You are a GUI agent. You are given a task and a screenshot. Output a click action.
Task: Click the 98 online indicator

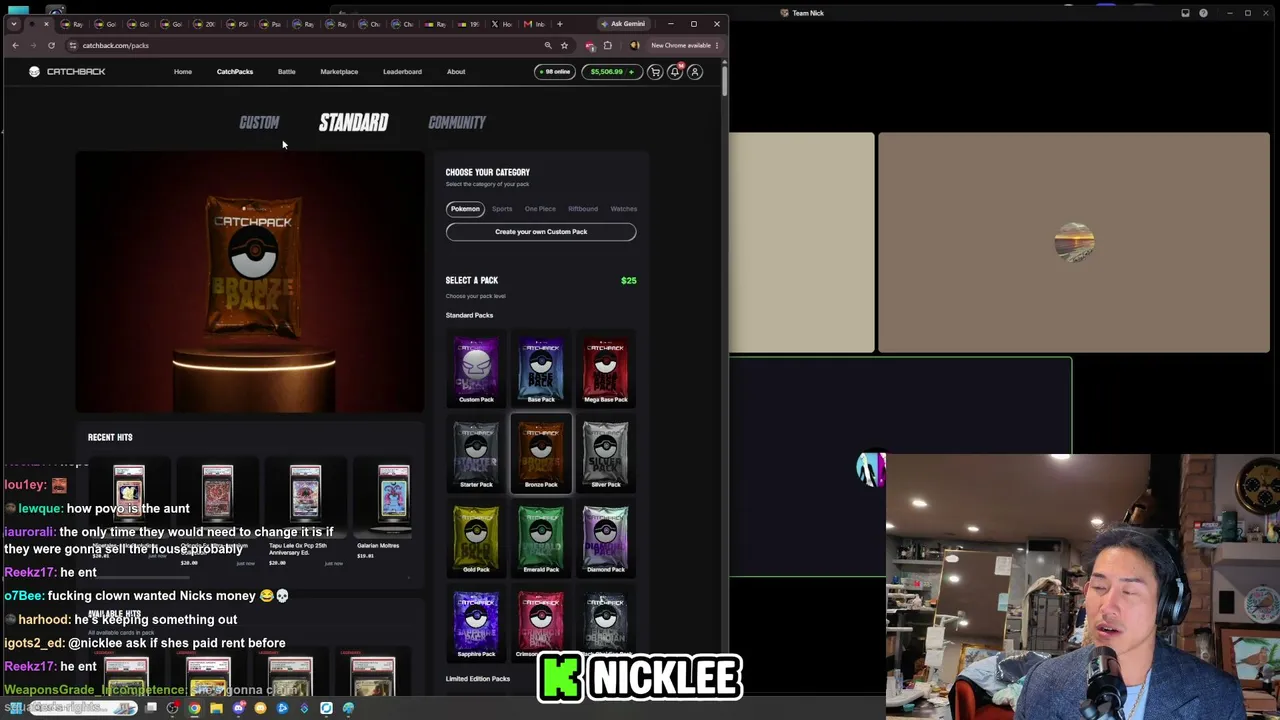[554, 72]
